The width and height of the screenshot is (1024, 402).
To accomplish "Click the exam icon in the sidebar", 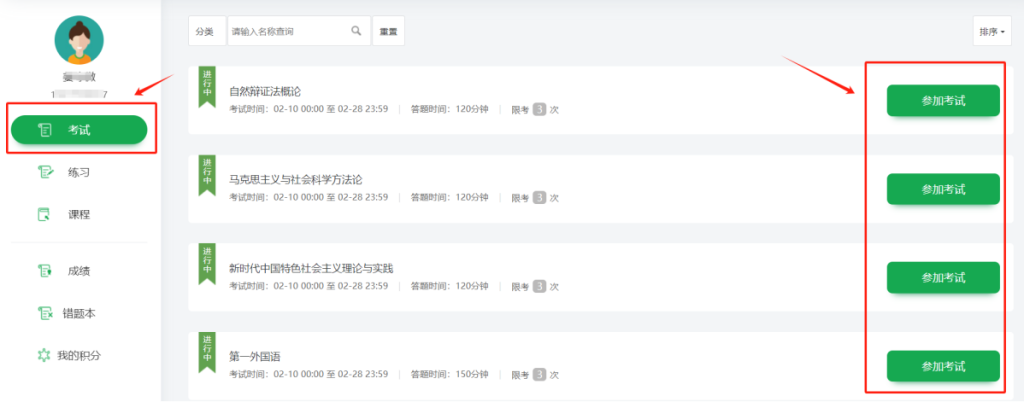I will coord(44,130).
